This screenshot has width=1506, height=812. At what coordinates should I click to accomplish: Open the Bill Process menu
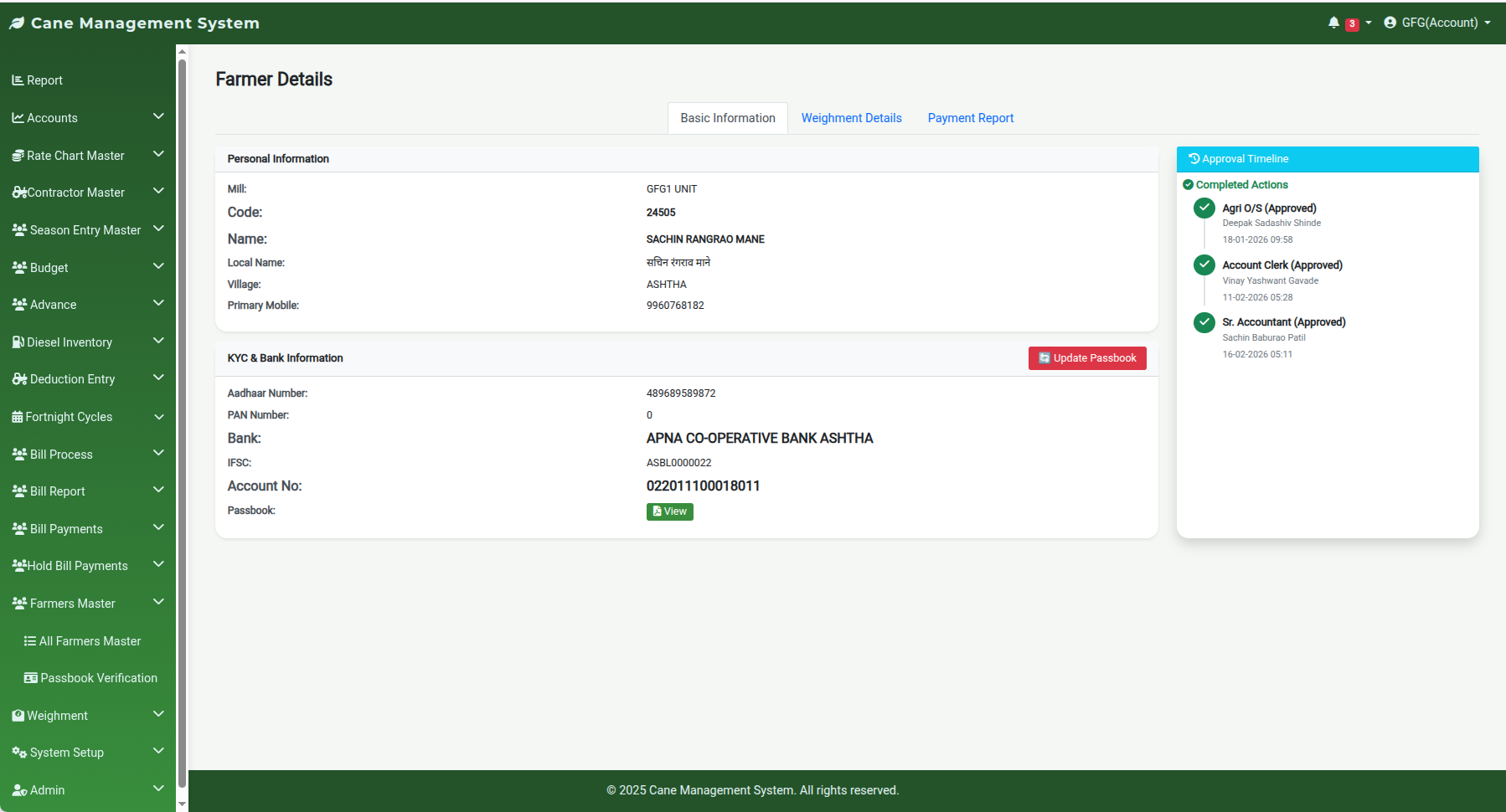pos(88,455)
